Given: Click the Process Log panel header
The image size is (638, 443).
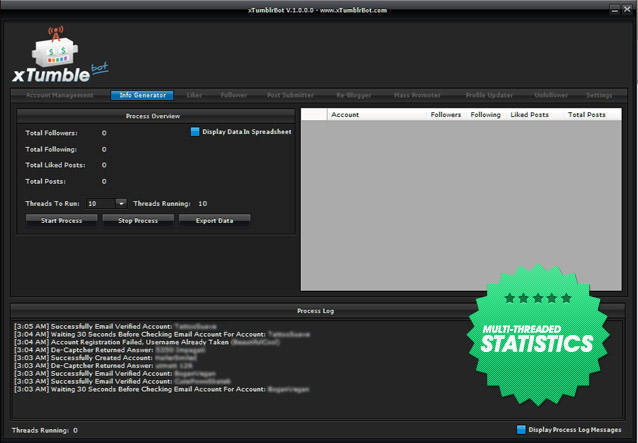Looking at the screenshot, I should (318, 311).
